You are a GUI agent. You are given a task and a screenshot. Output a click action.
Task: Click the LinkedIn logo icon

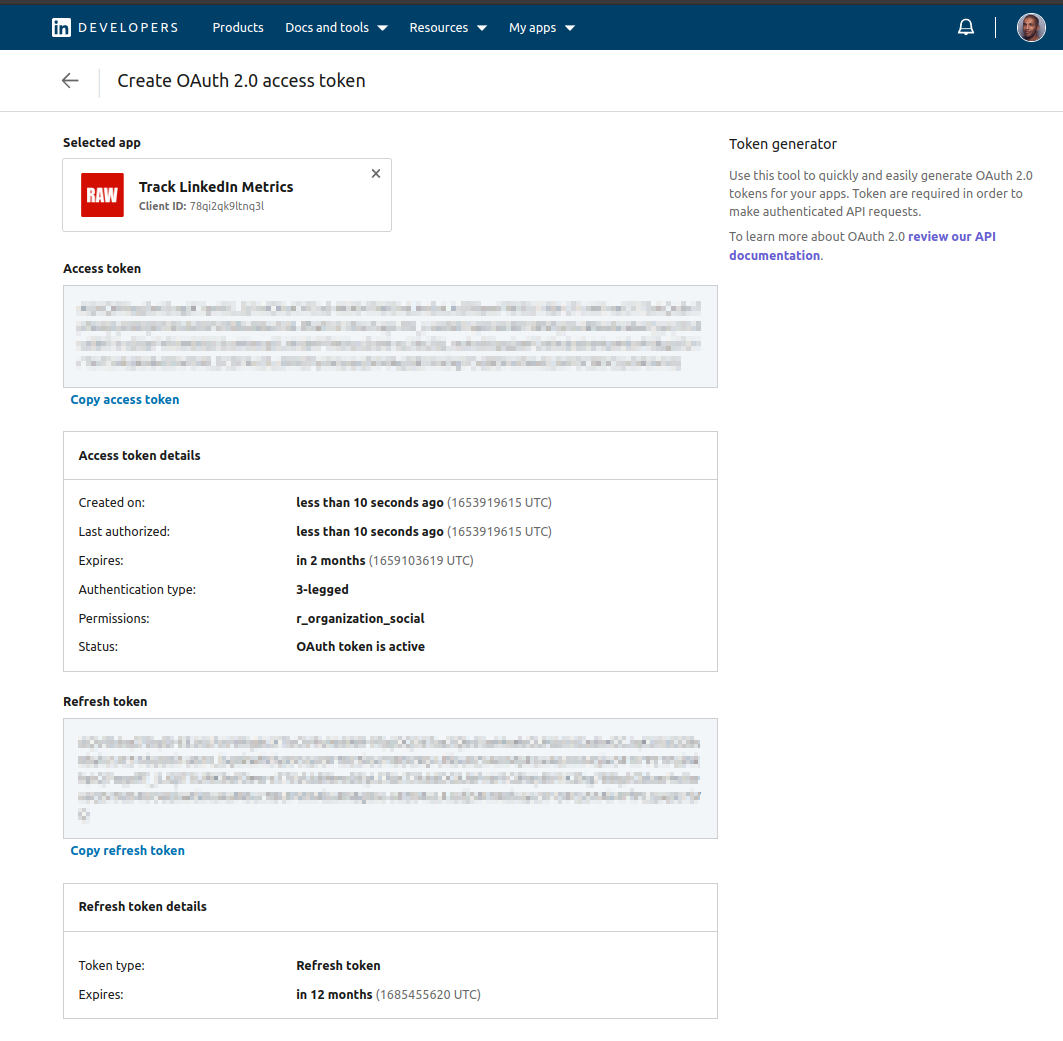tap(61, 27)
